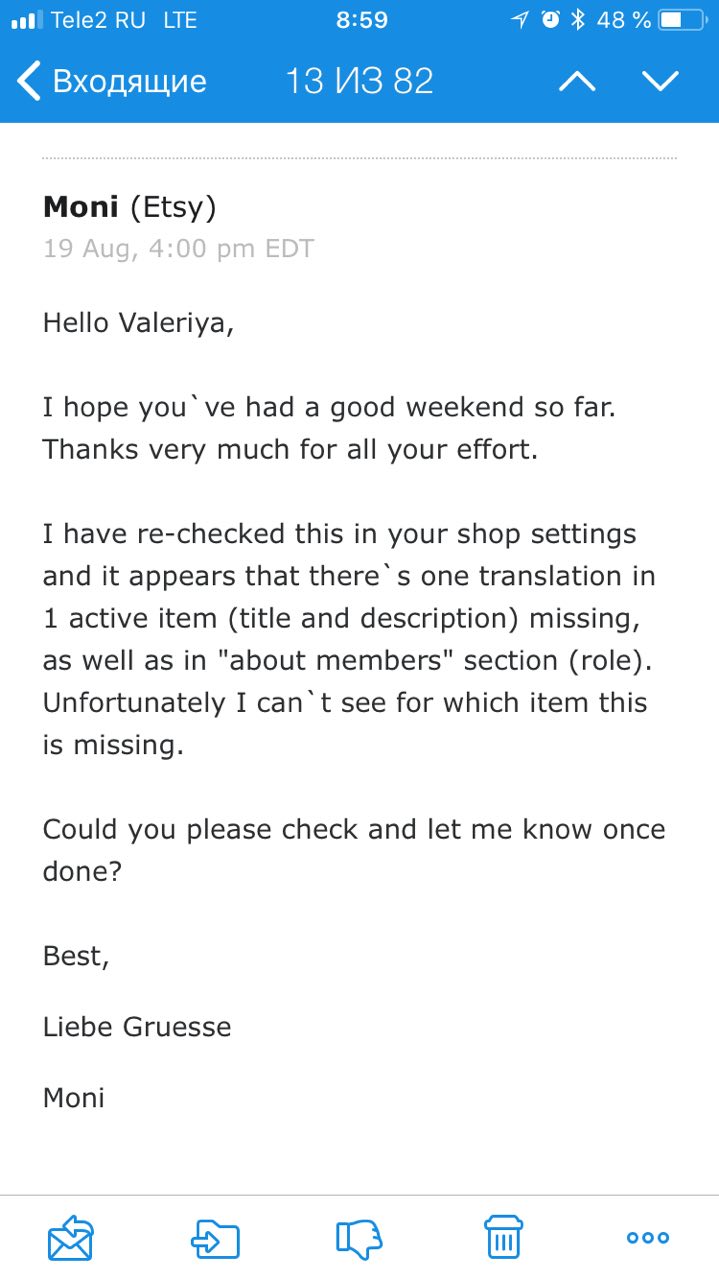Tap the Hello Valeriya greeting line
Screen dimensions: 719x1280
(x=138, y=323)
